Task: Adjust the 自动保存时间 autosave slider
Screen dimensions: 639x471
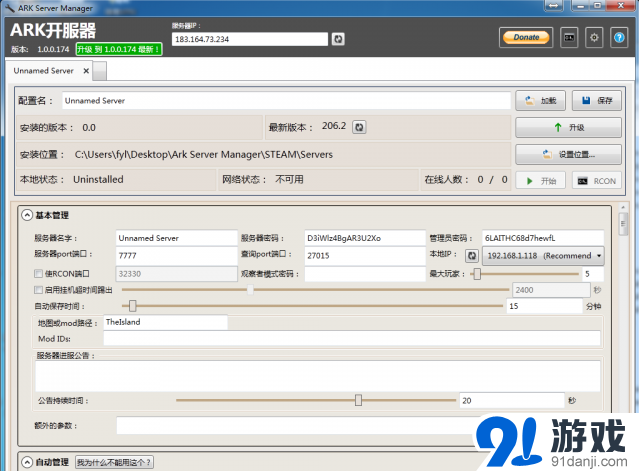Action: click(132, 306)
